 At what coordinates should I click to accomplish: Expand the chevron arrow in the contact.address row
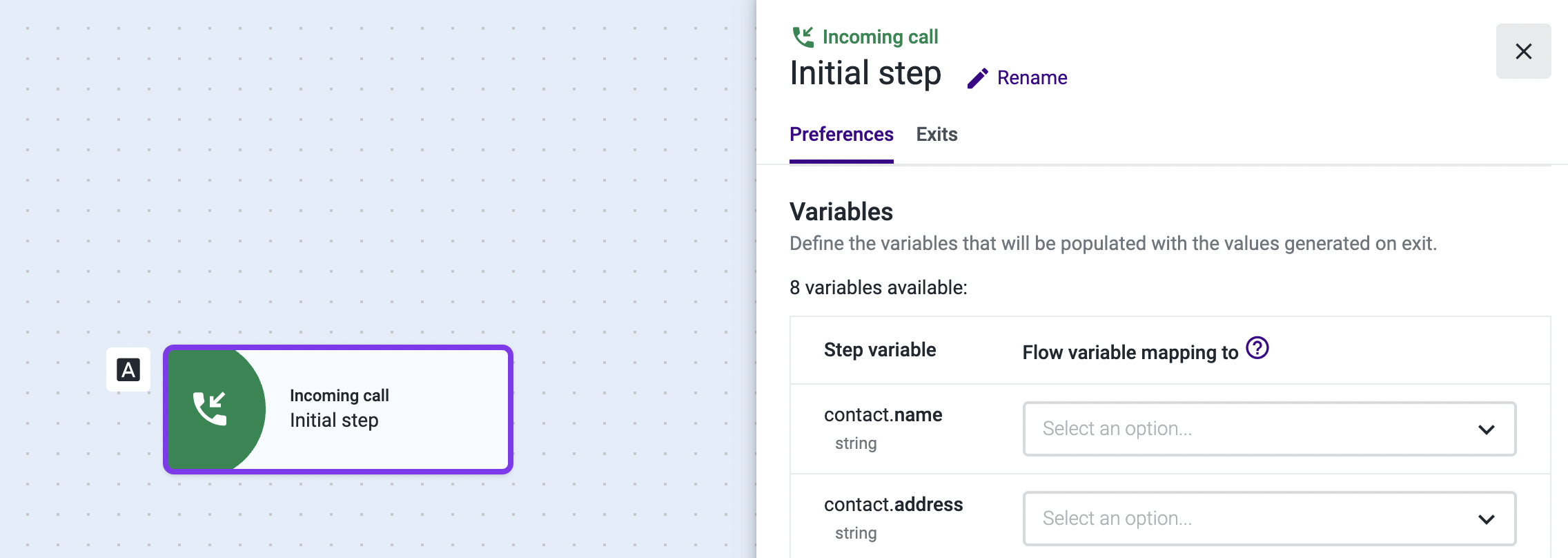coord(1486,519)
